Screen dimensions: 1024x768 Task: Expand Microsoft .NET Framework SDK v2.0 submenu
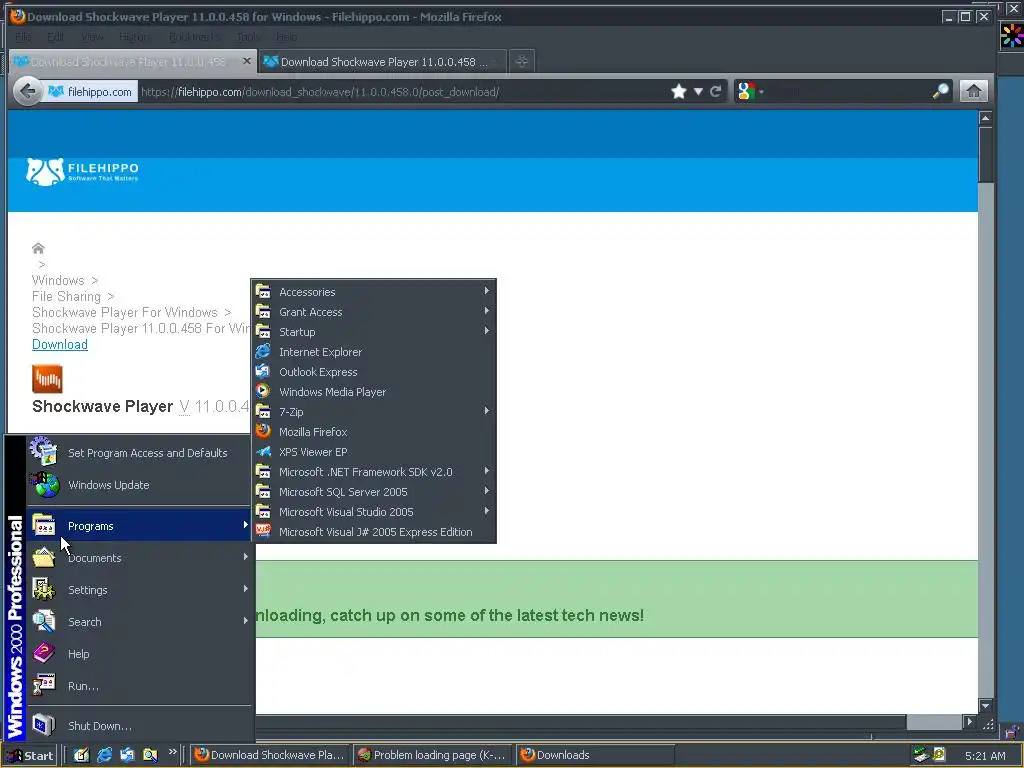374,472
